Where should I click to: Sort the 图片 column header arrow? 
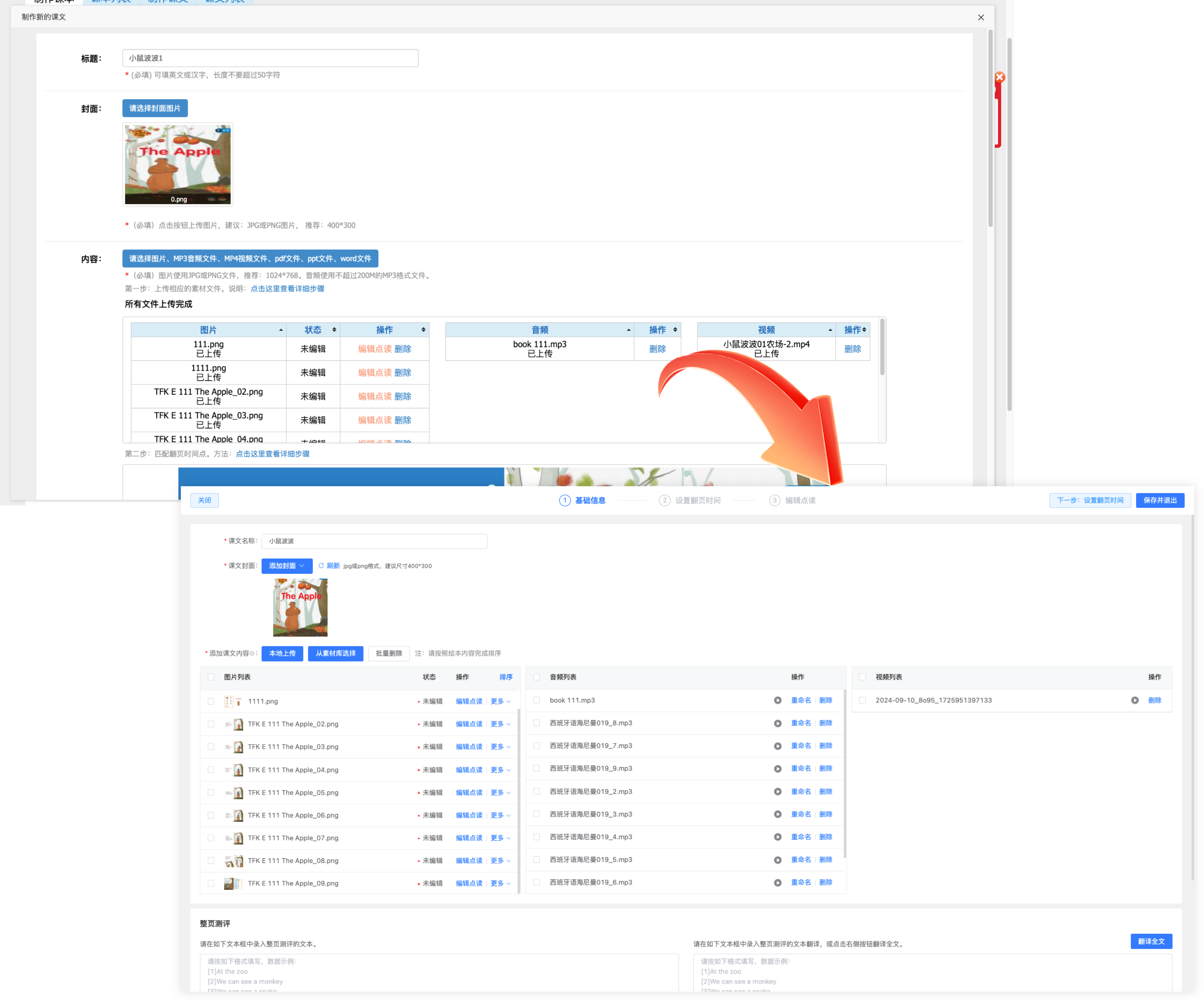click(x=281, y=330)
